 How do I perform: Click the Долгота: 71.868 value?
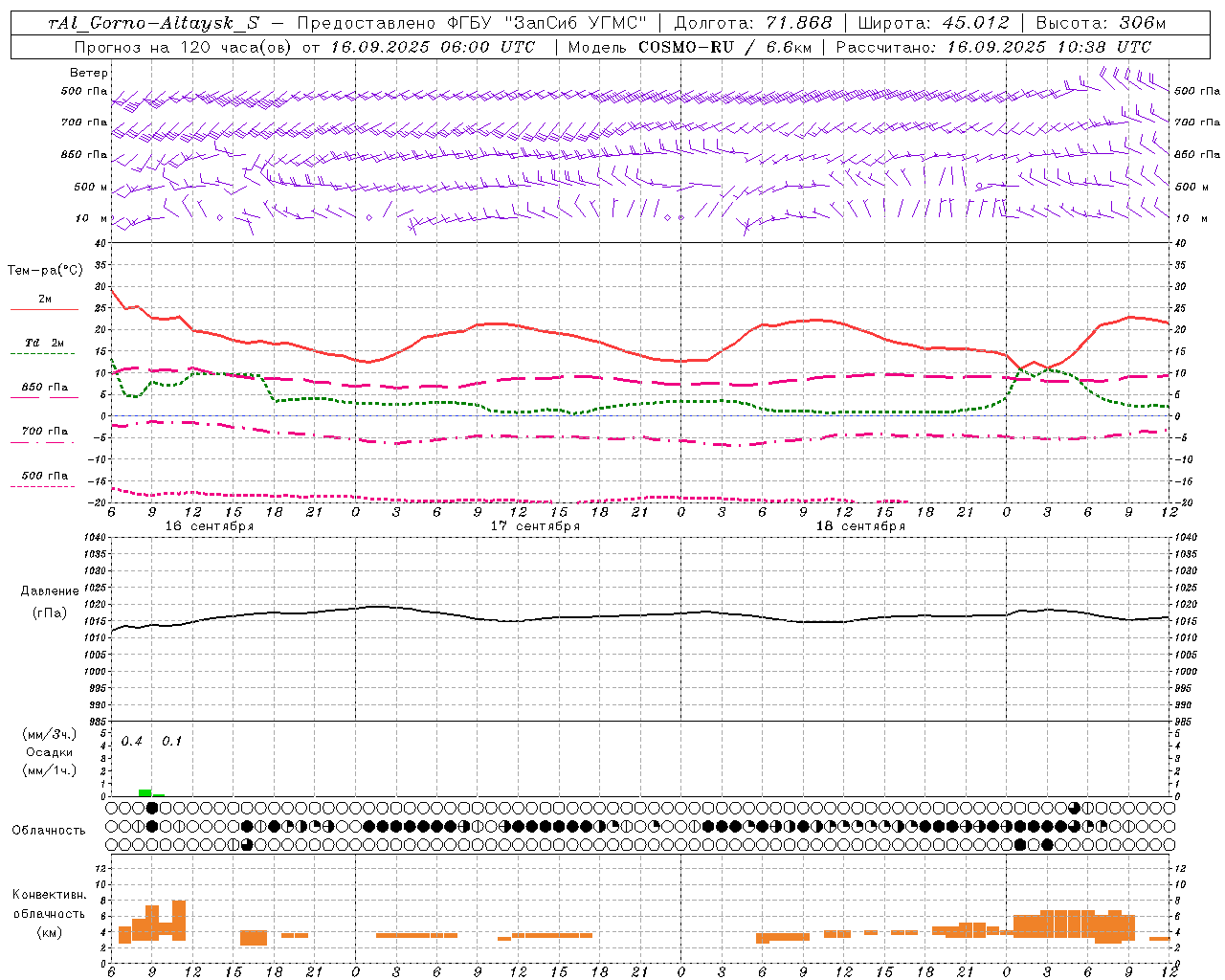(753, 24)
